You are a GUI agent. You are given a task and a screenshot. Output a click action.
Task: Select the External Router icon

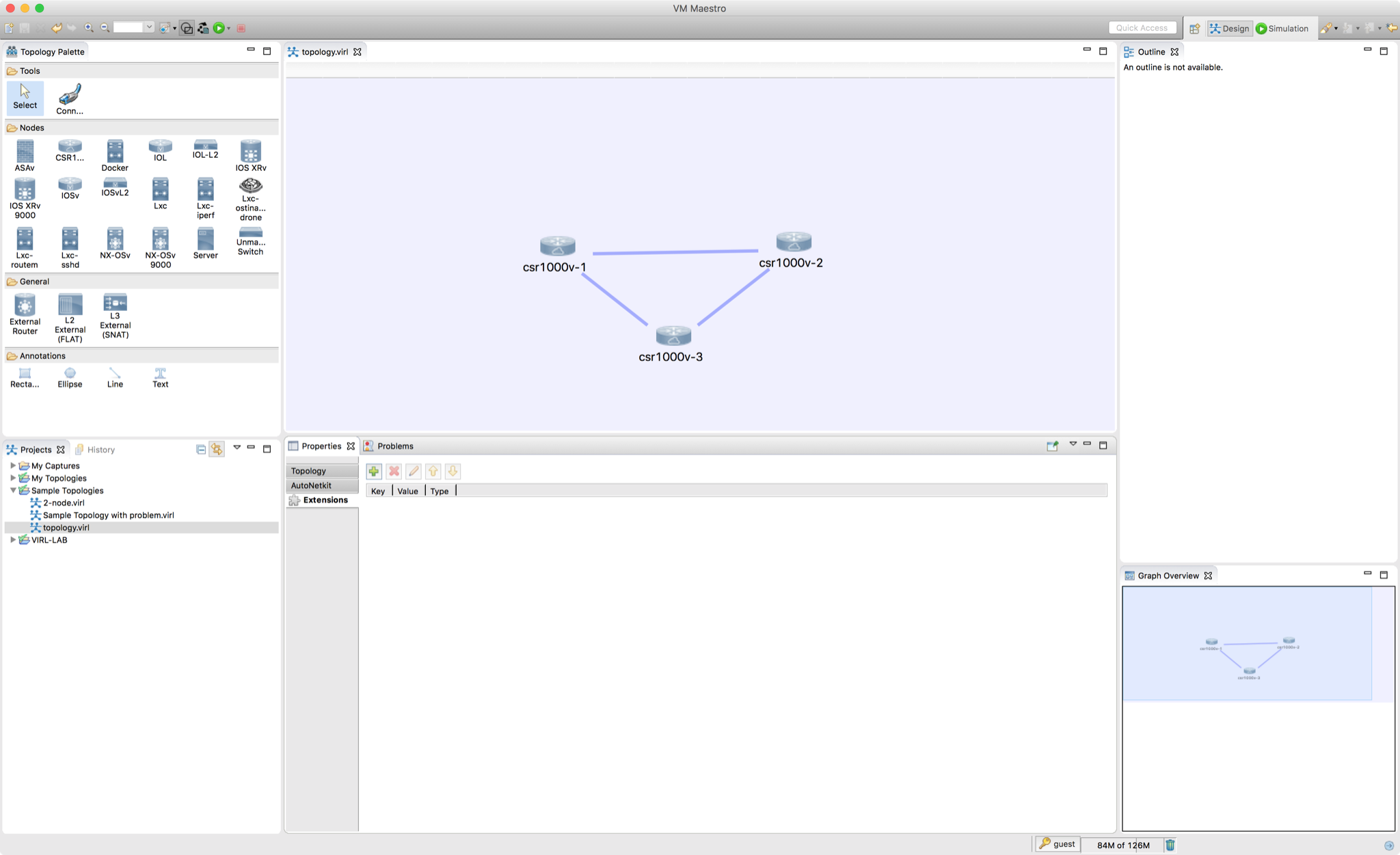coord(25,314)
